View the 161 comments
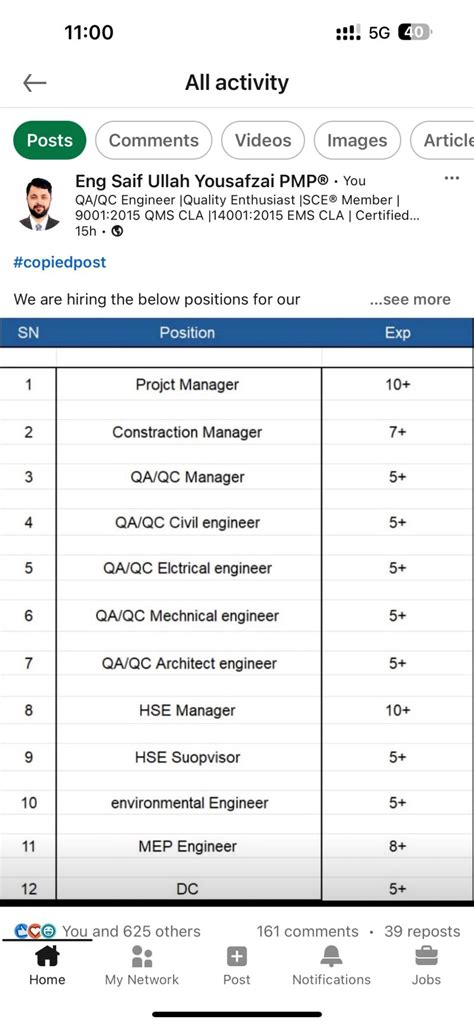The image size is (474, 1026). [x=307, y=931]
